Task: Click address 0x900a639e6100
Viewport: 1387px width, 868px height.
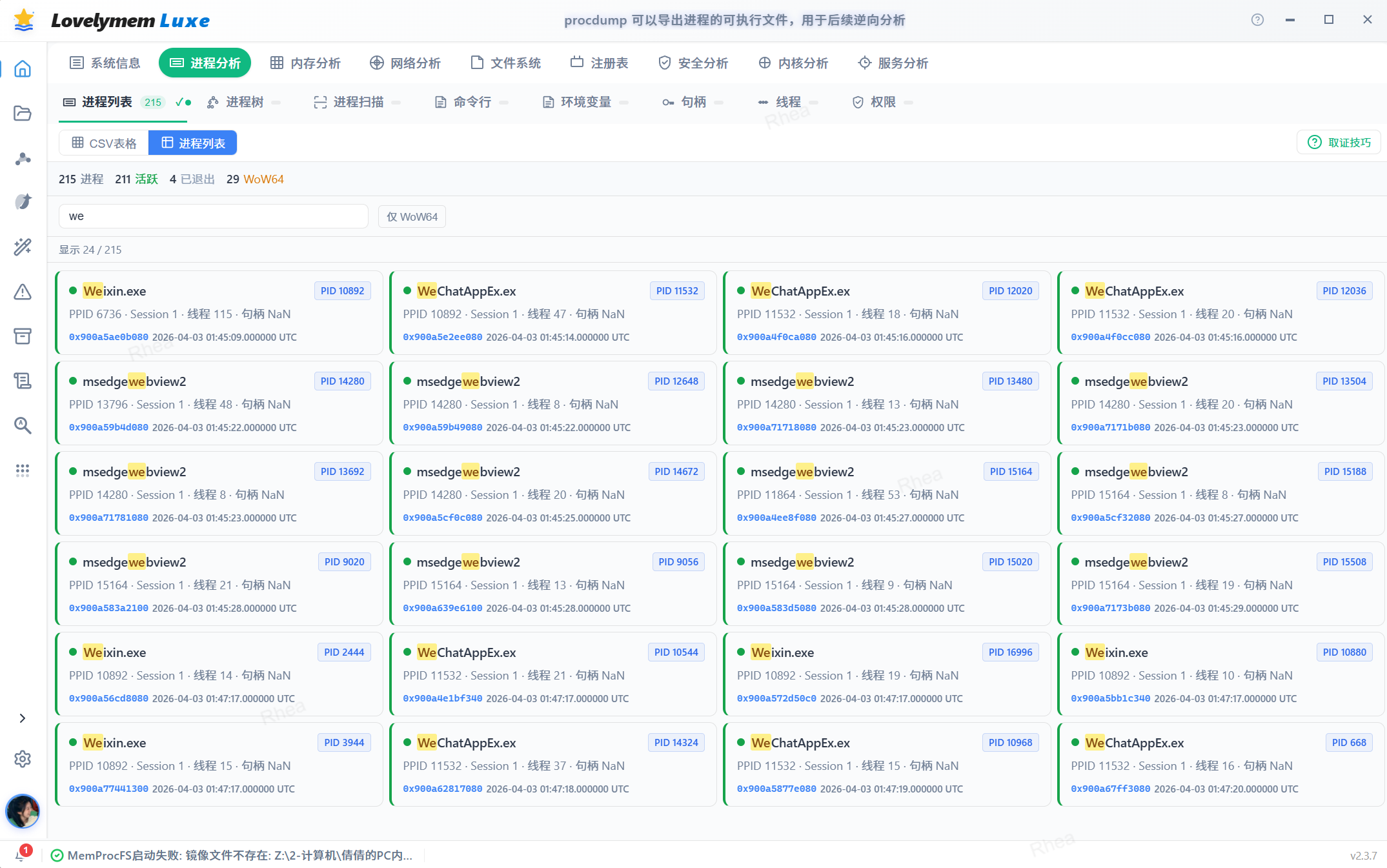Action: pos(443,608)
